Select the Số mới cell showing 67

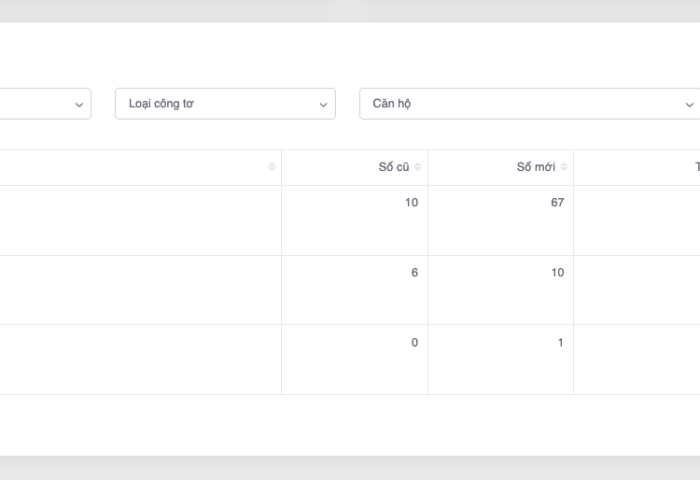tap(556, 203)
